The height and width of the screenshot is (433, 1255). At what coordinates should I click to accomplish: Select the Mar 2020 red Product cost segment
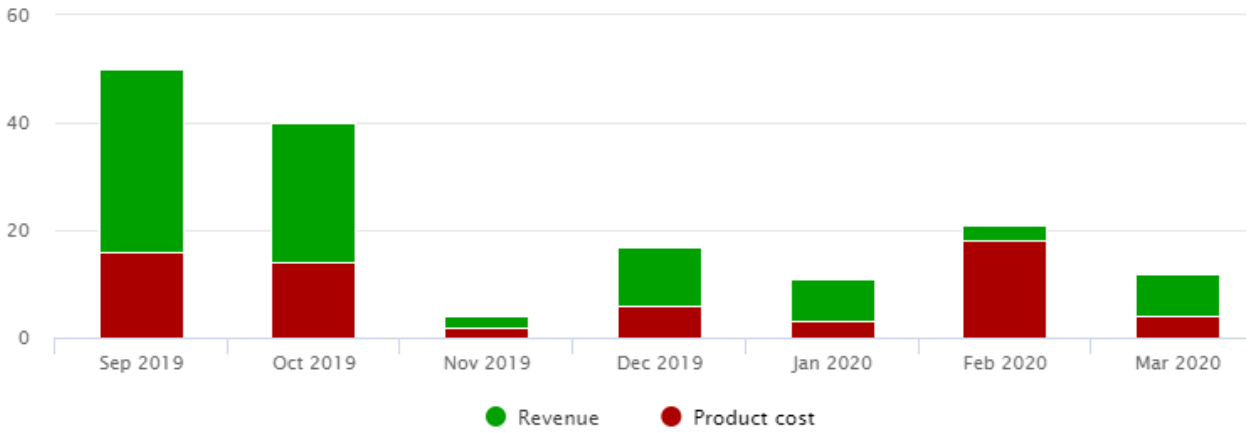[x=1178, y=327]
